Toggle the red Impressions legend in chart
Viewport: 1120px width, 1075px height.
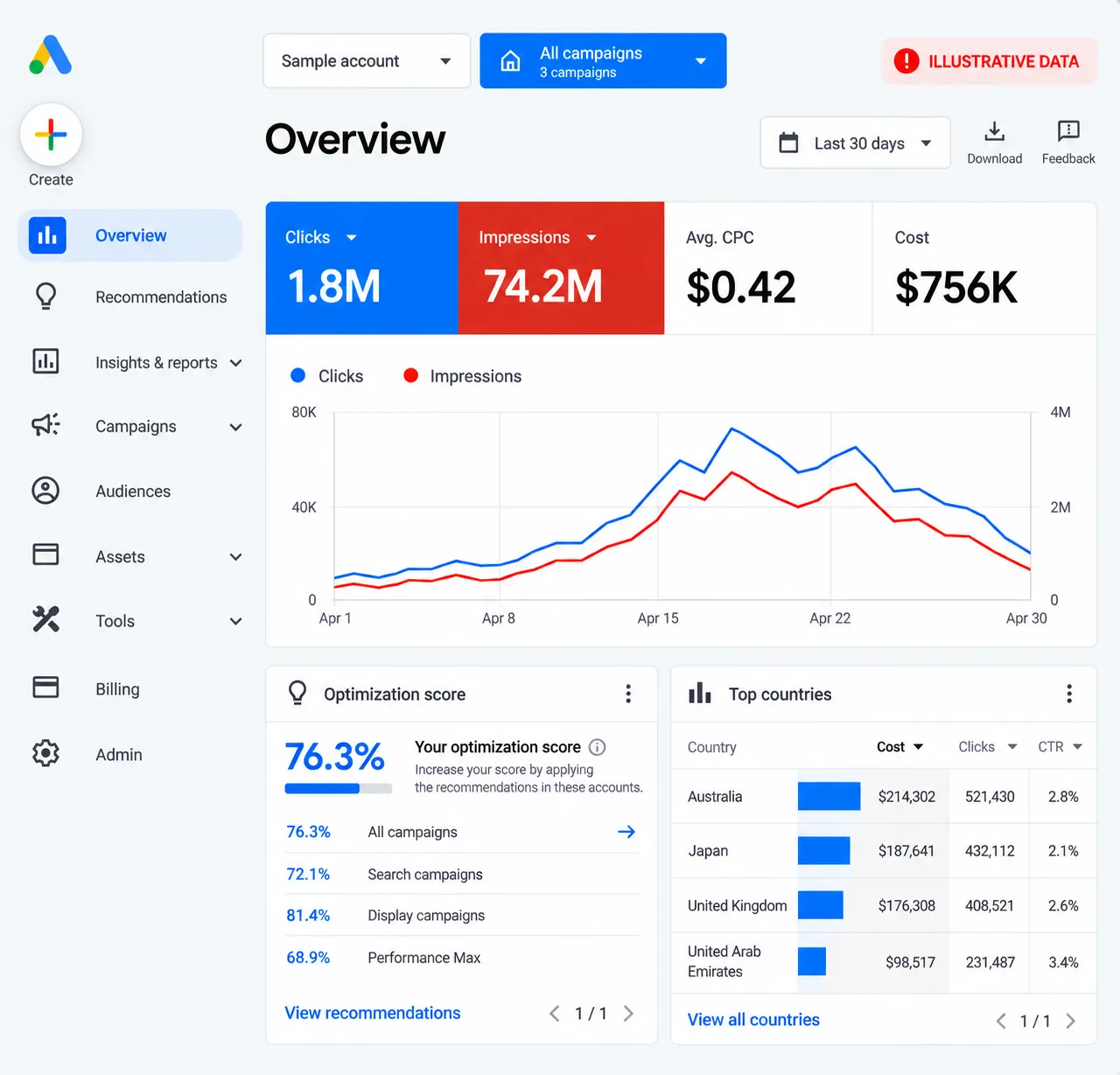click(462, 376)
